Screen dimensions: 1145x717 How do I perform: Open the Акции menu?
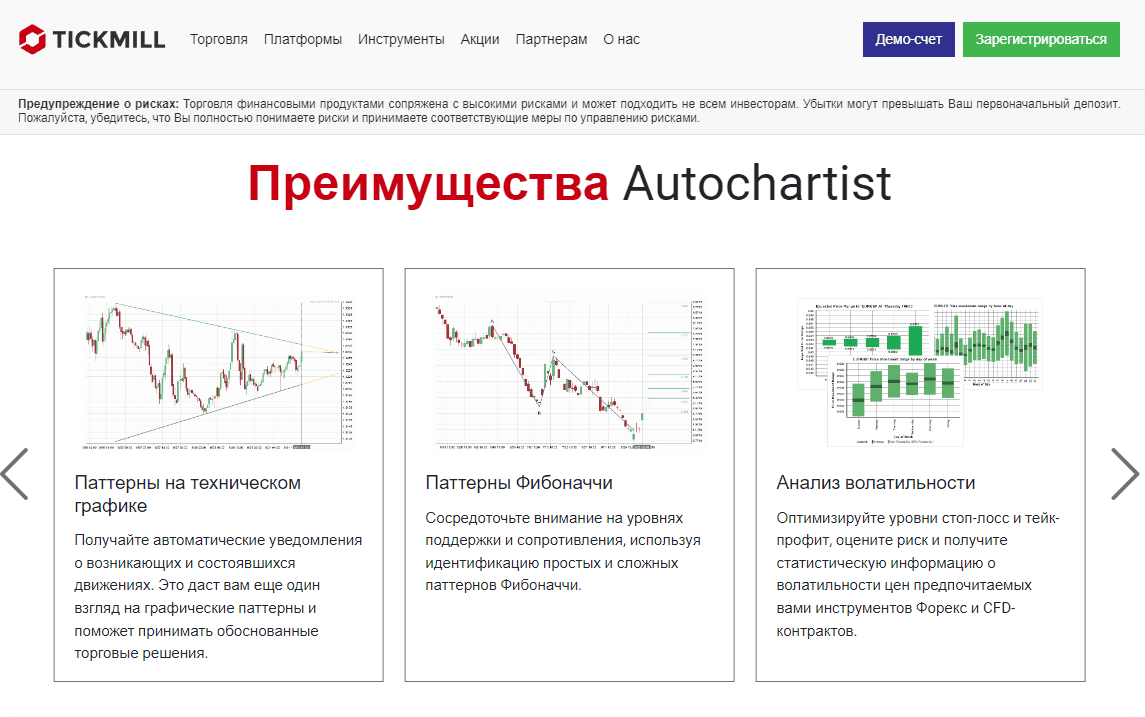coord(480,39)
